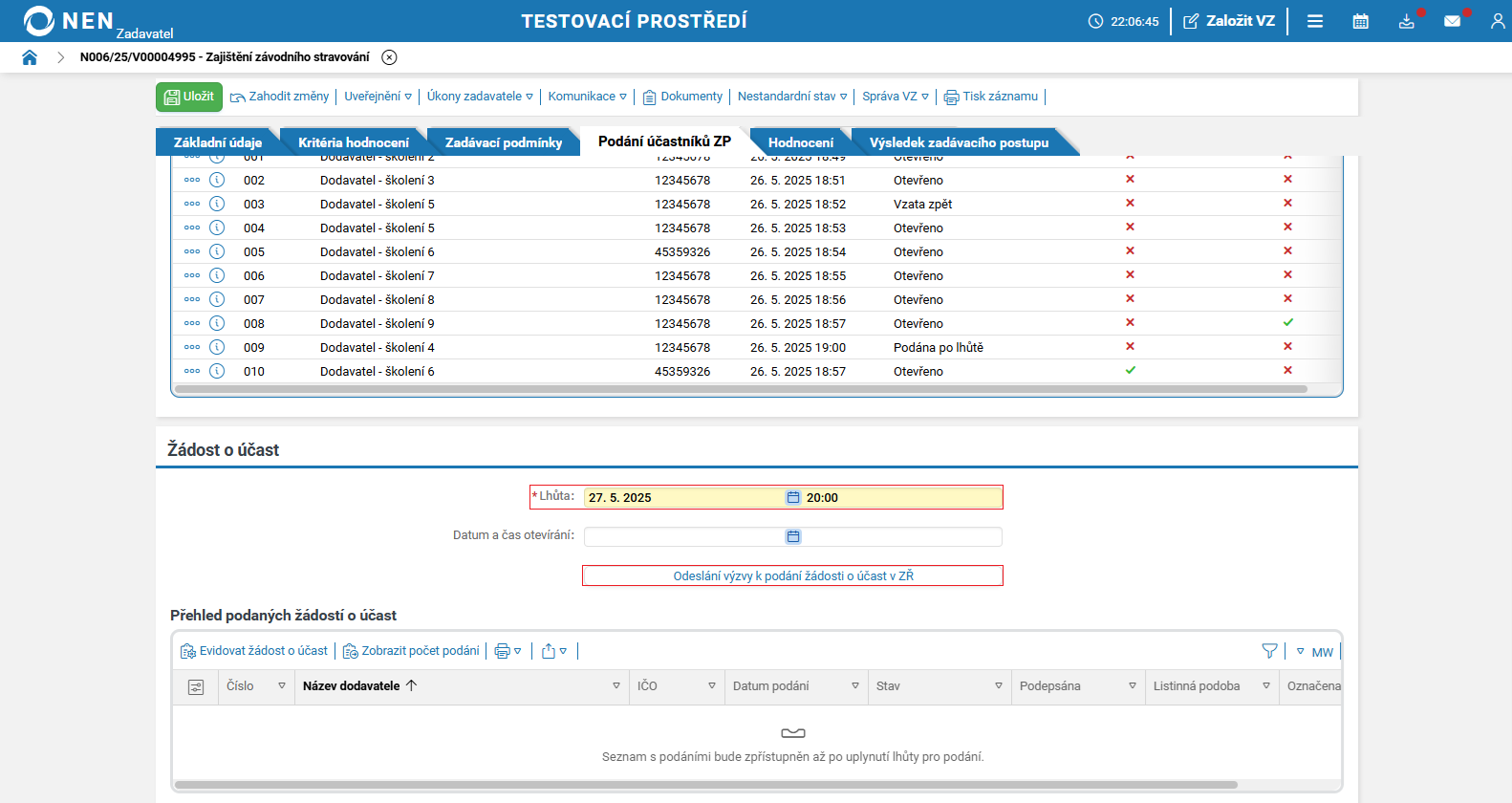The width and height of the screenshot is (1512, 803).
Task: Click the home icon in breadcrumb
Action: pos(30,57)
